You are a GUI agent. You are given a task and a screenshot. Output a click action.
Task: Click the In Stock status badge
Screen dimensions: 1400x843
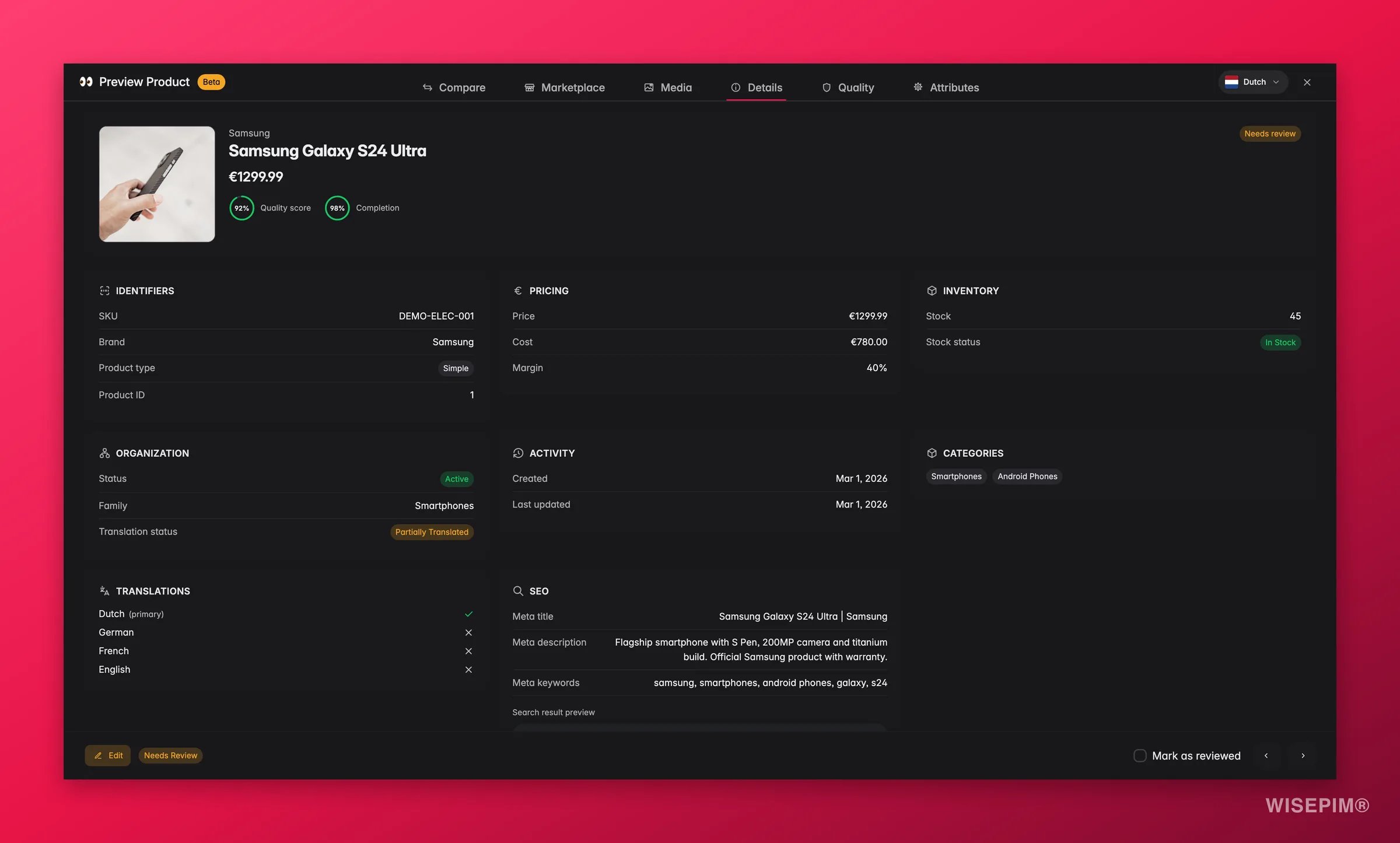1280,342
